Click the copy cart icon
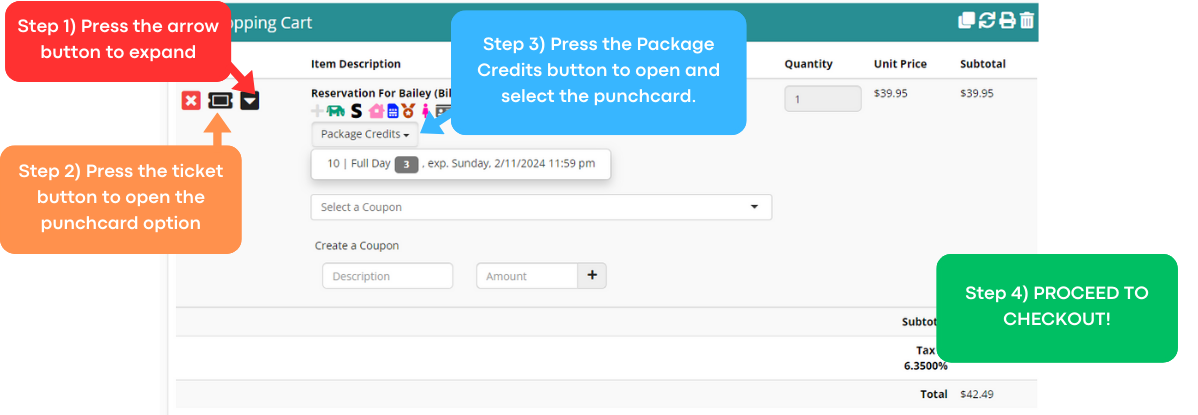 coord(966,20)
